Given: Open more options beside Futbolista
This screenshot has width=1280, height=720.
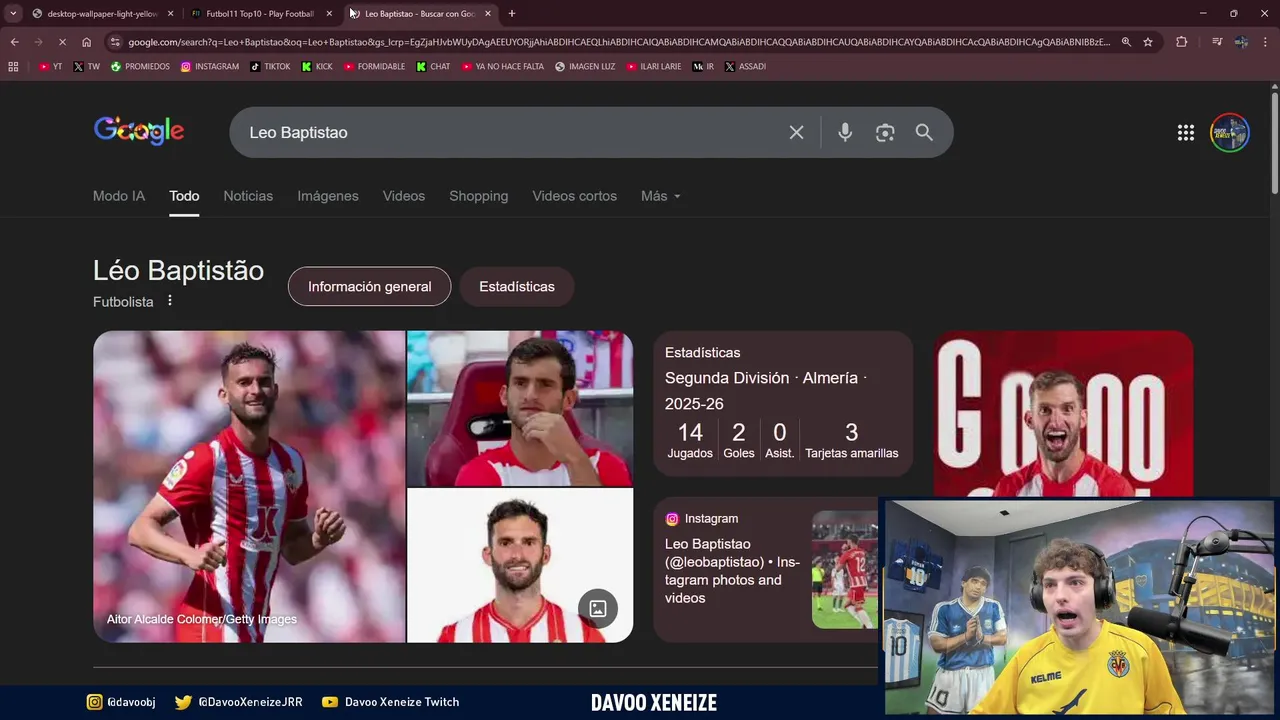Looking at the screenshot, I should tap(170, 301).
